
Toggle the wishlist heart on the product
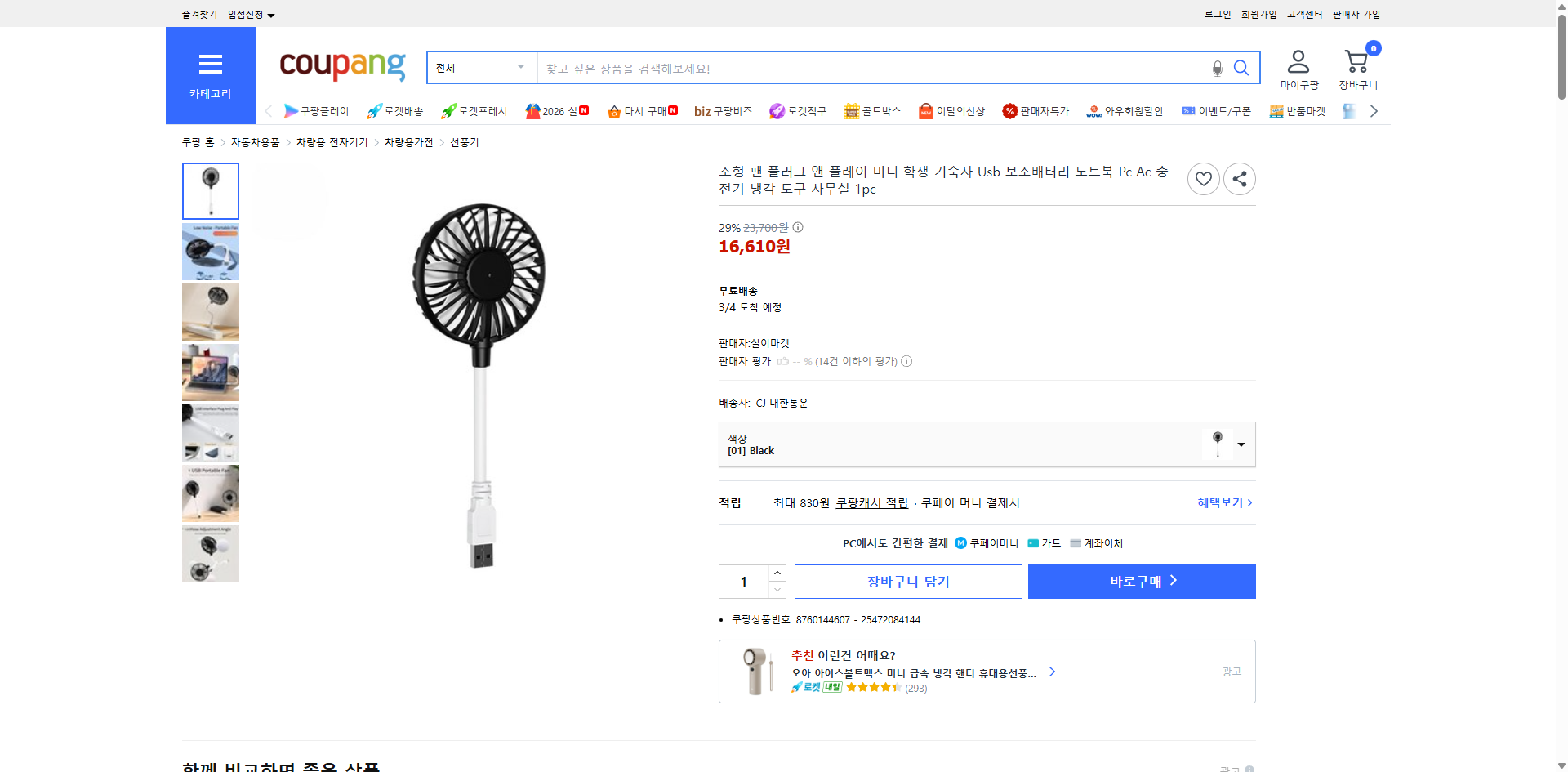[x=1203, y=178]
